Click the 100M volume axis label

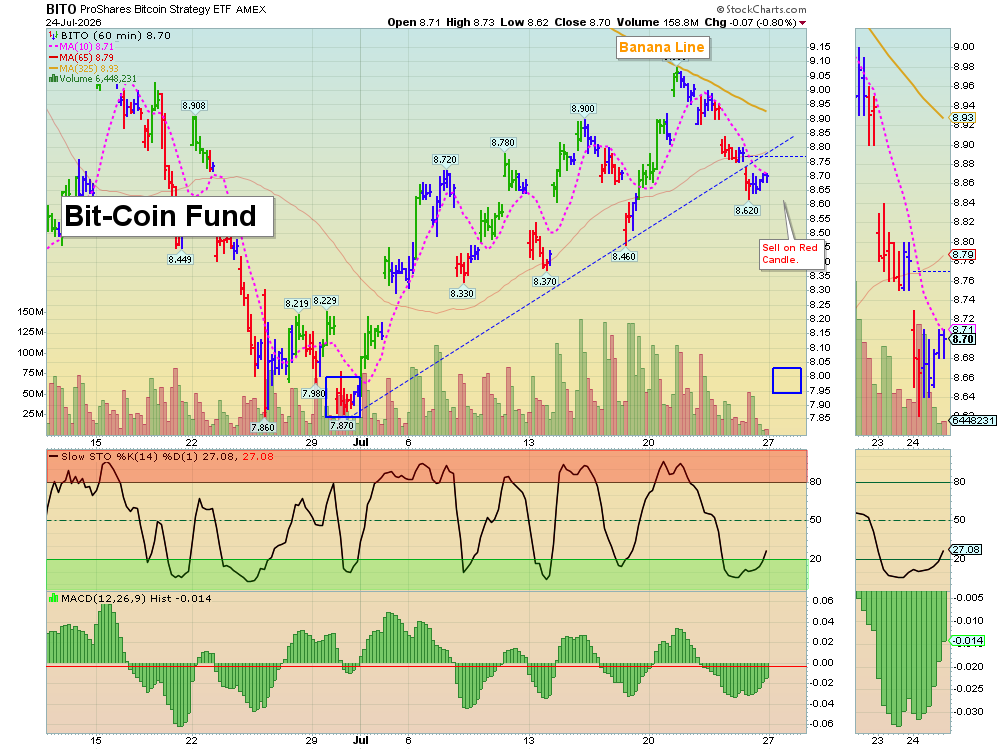pos(31,353)
